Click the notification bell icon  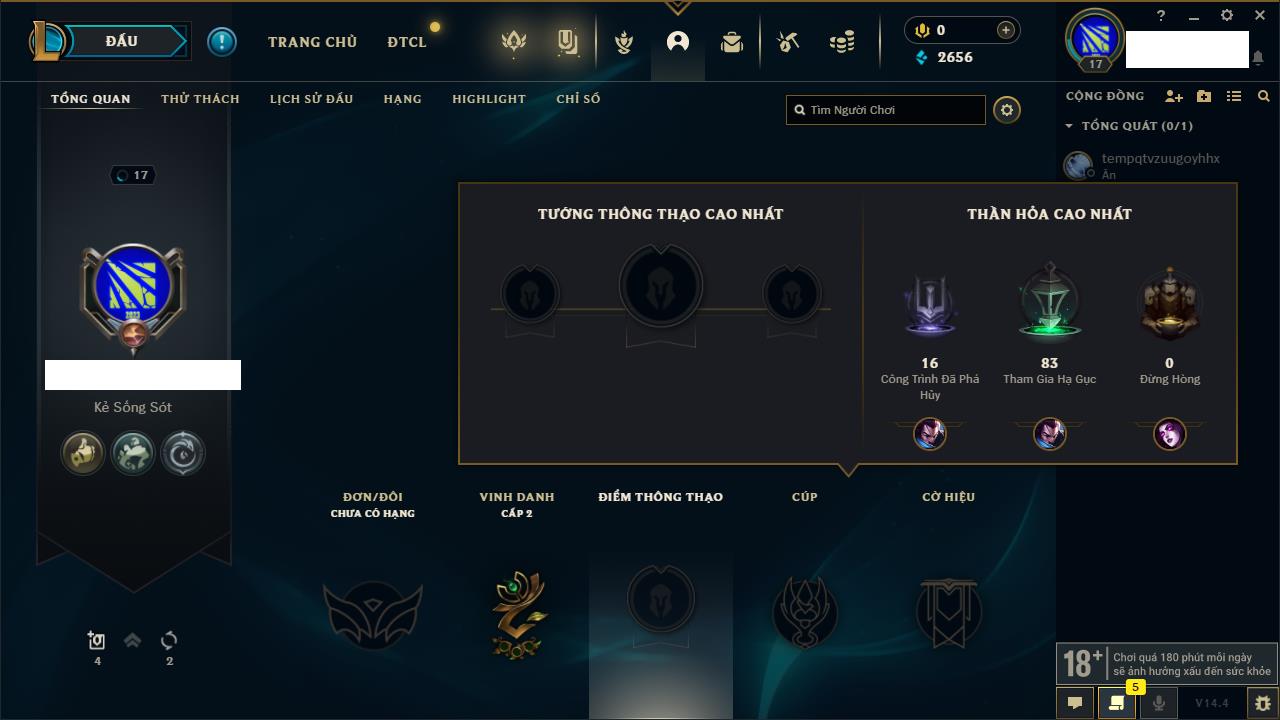coord(1257,58)
